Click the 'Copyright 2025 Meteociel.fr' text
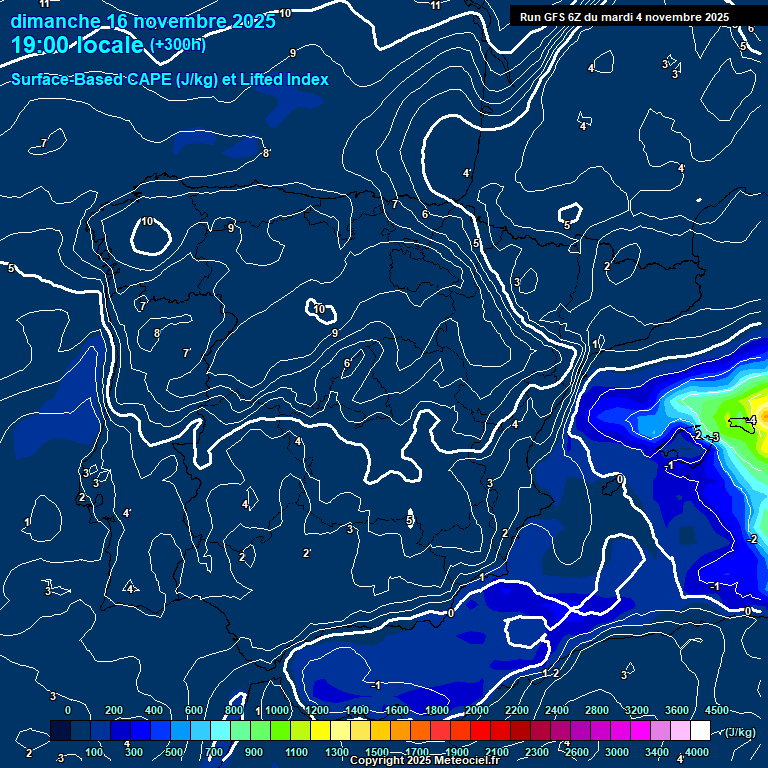 [424, 760]
